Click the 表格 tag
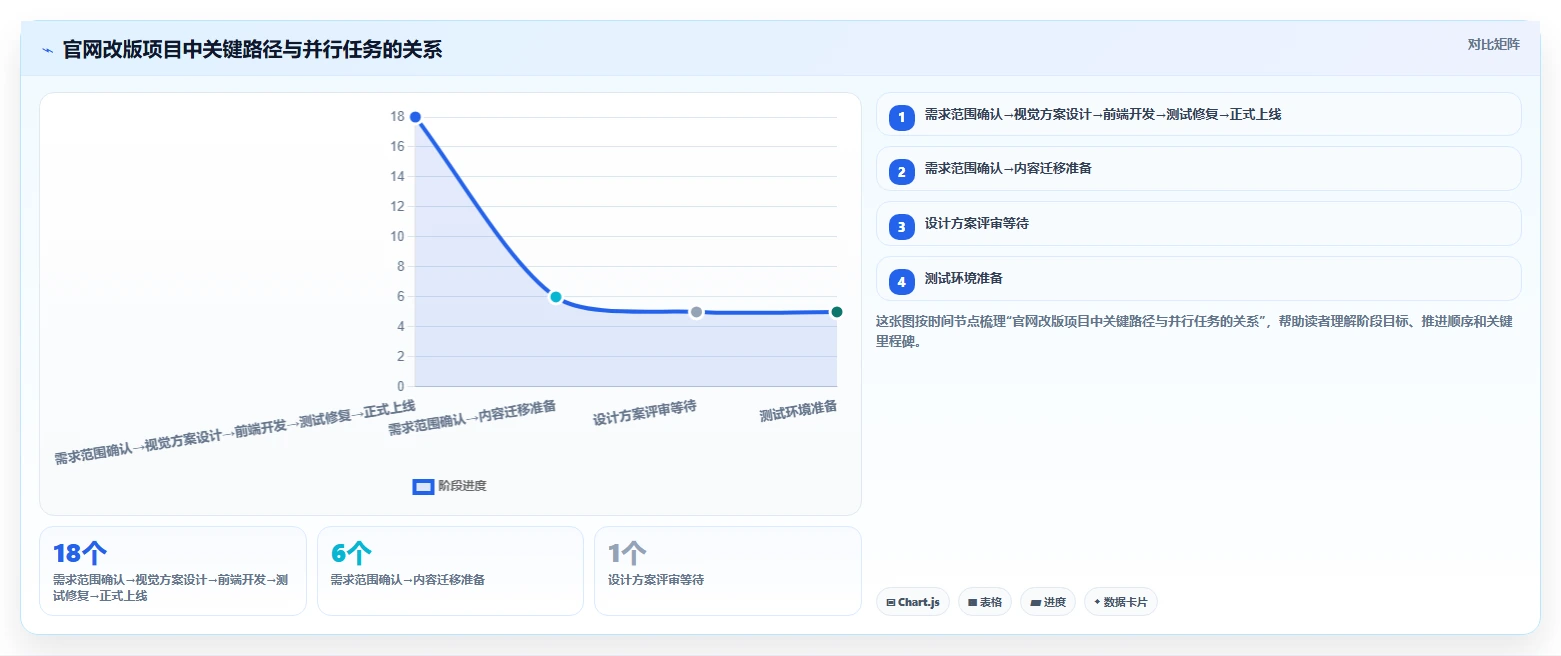 (985, 602)
